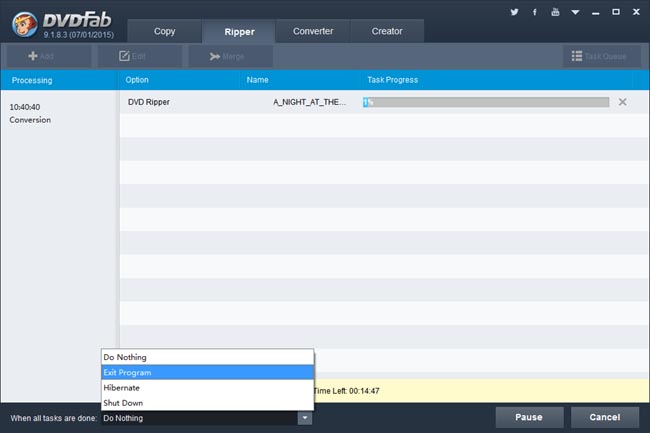Click the Processing column header
This screenshot has height=433, width=650.
(x=32, y=80)
